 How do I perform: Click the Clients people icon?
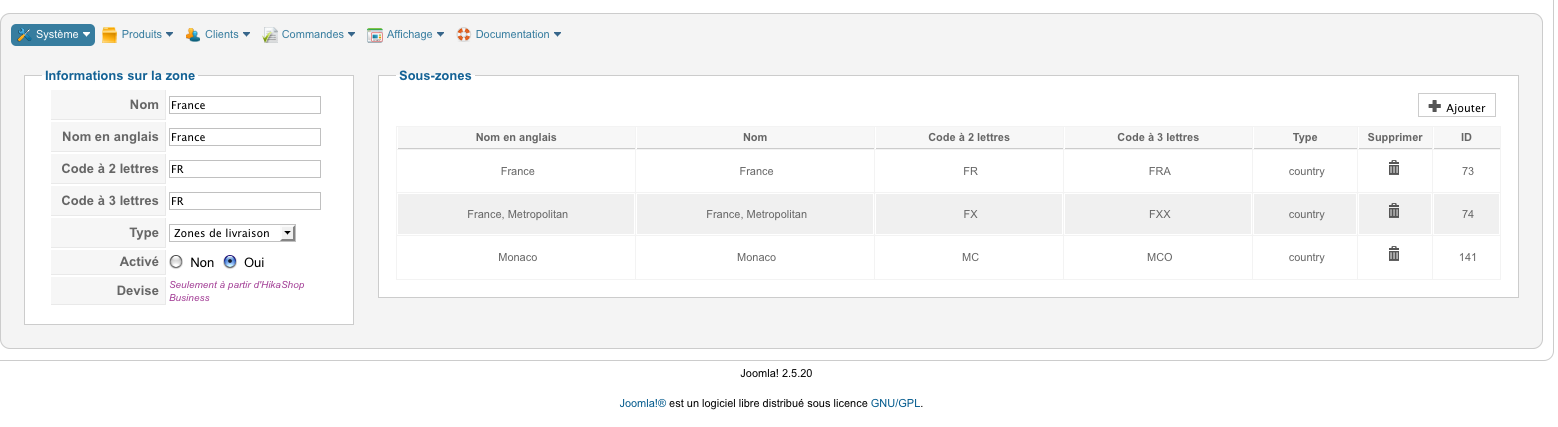[x=193, y=35]
